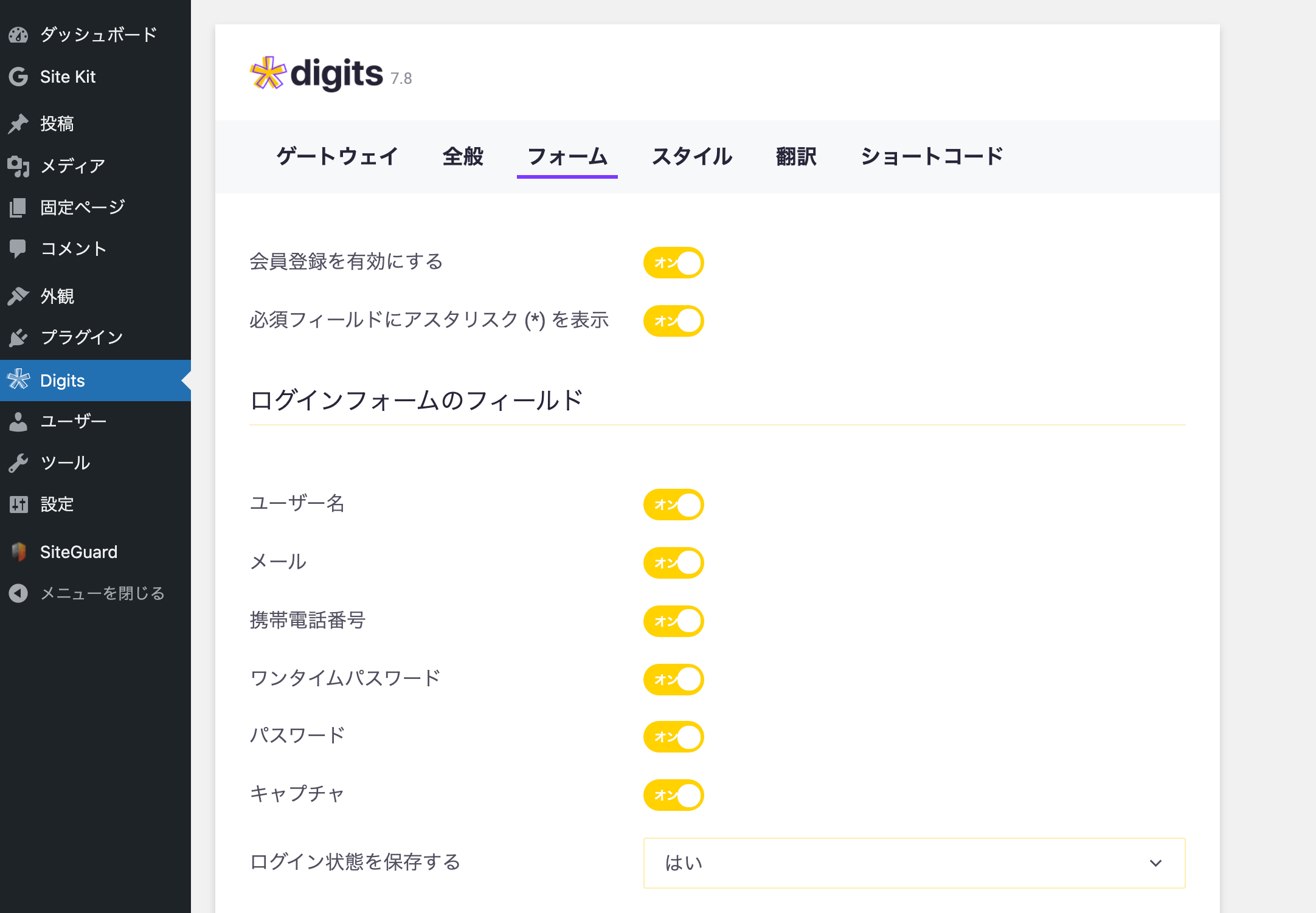The width and height of the screenshot is (1316, 913).
Task: Click the collapse arrow icon beside メニューを閉じる
Action: tap(18, 593)
